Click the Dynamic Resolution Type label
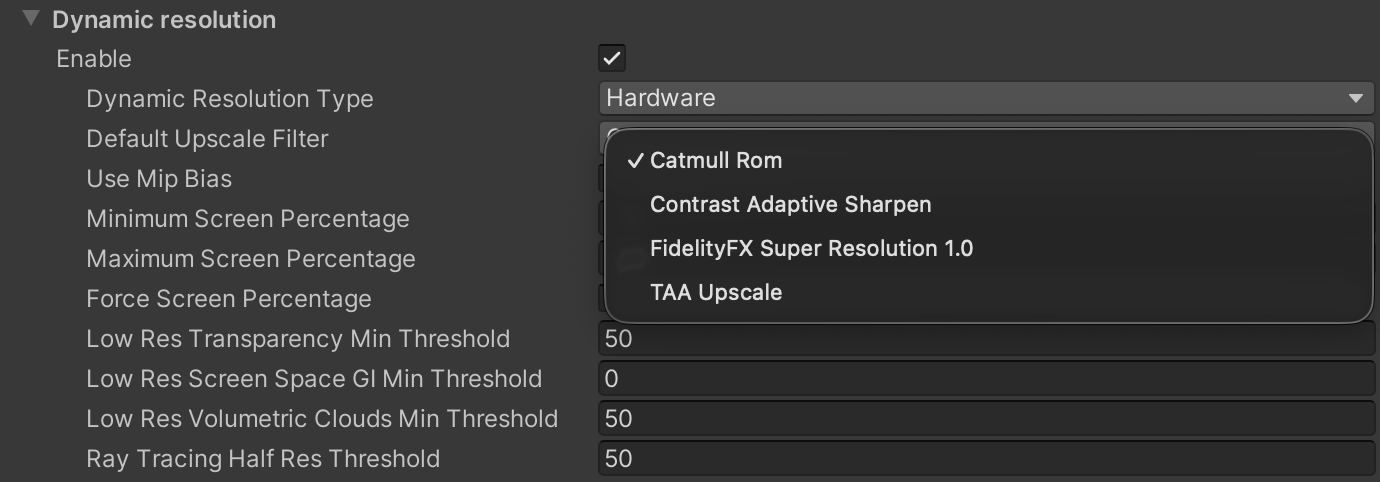The image size is (1380, 482). pyautogui.click(x=230, y=99)
